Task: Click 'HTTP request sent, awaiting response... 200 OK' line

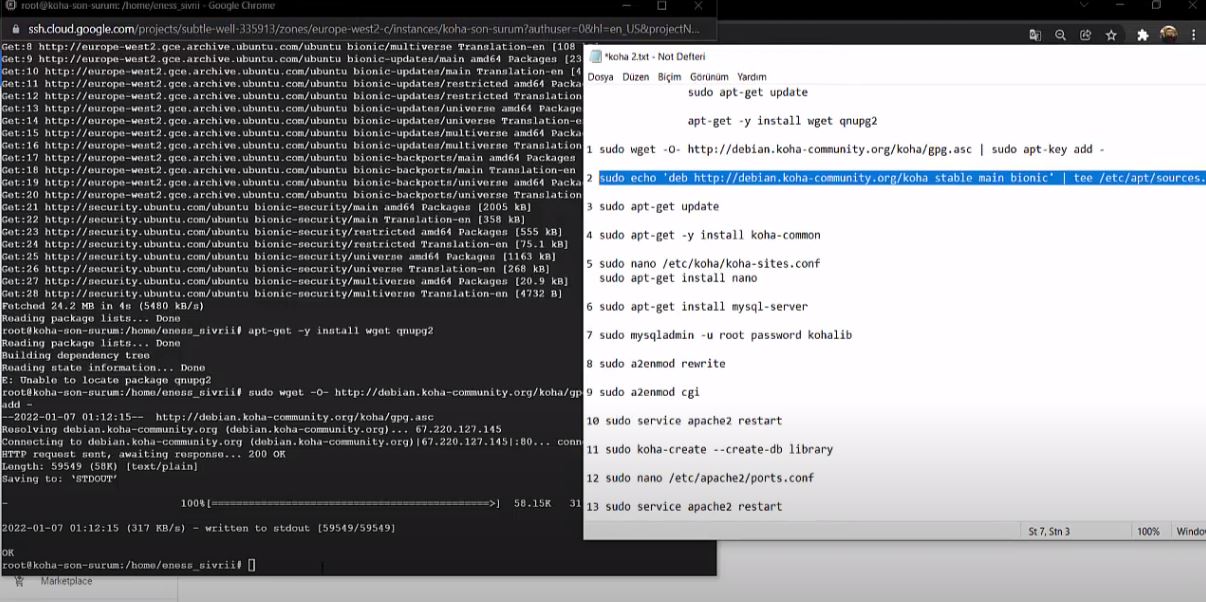Action: [x=143, y=454]
